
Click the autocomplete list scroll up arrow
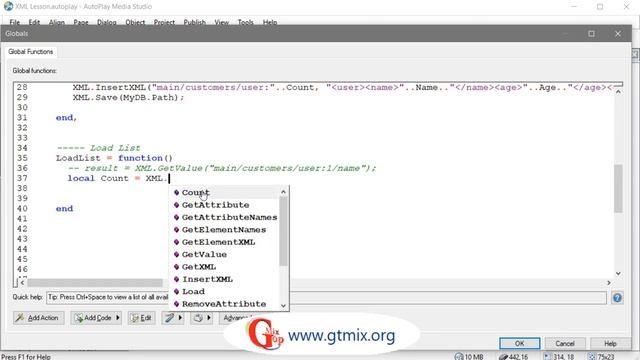coord(284,192)
